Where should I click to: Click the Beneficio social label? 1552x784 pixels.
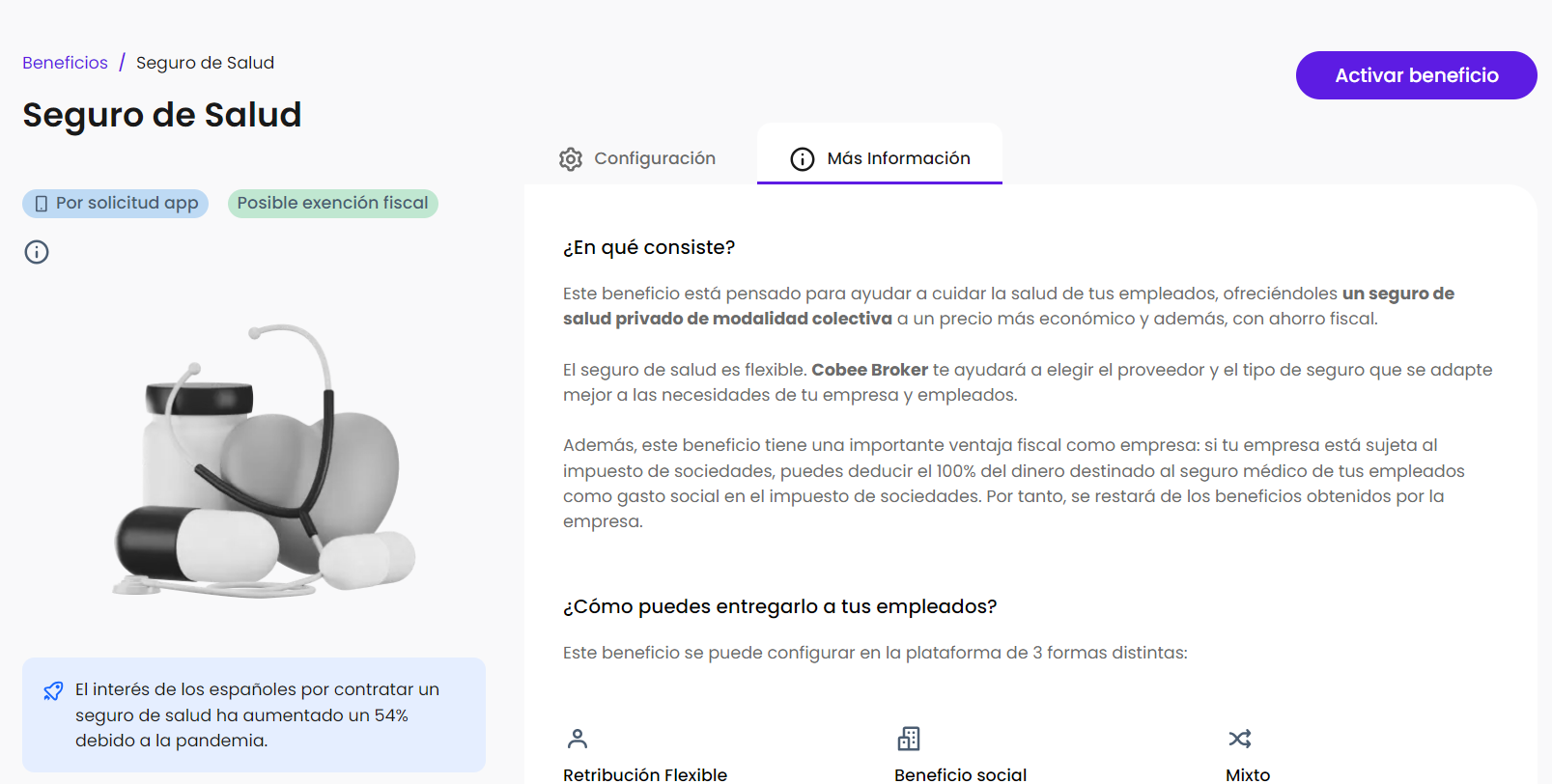960,774
